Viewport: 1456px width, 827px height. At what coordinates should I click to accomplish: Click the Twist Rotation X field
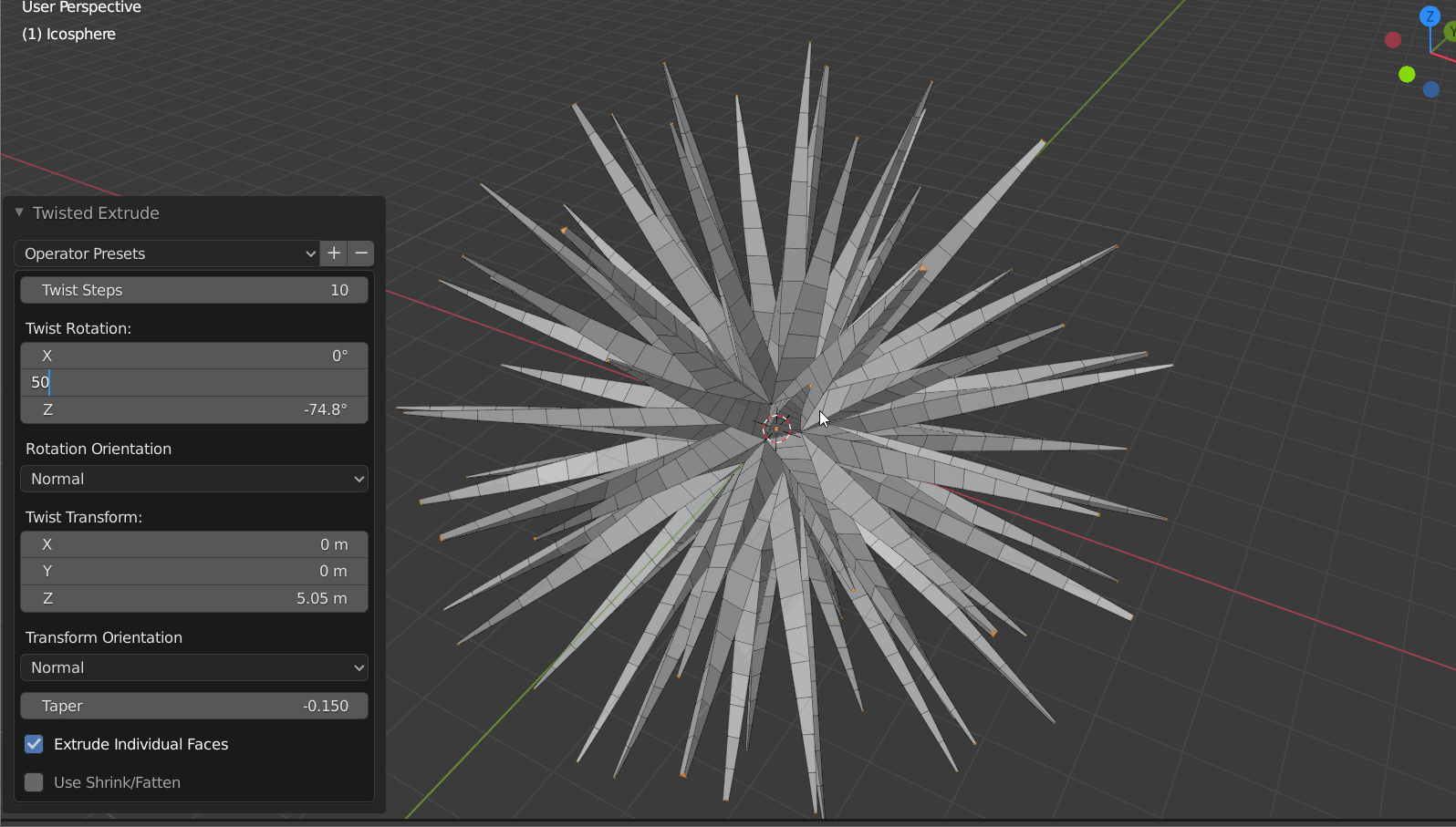[x=194, y=356]
